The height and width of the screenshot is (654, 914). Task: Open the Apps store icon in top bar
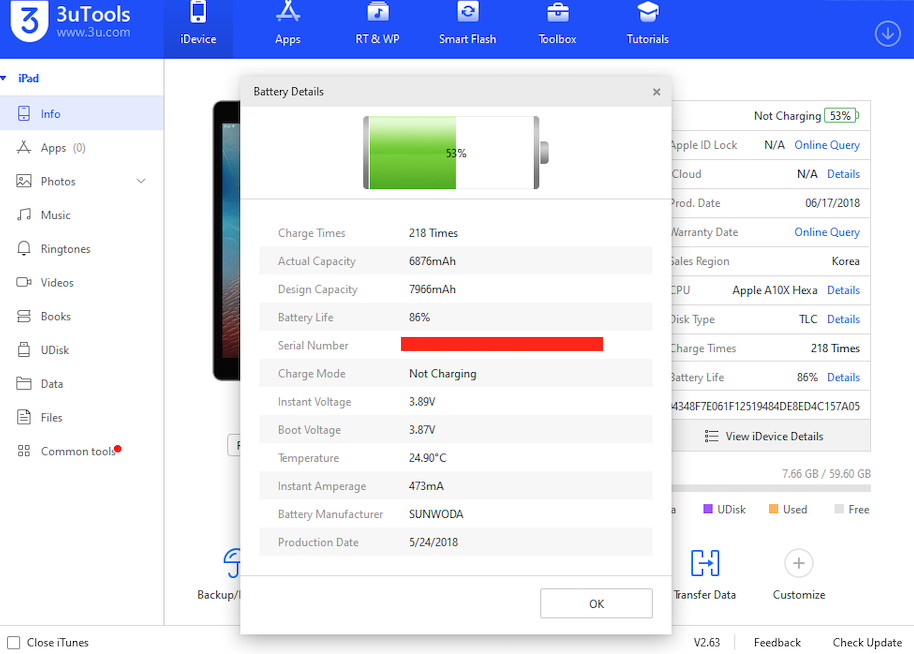tap(288, 12)
